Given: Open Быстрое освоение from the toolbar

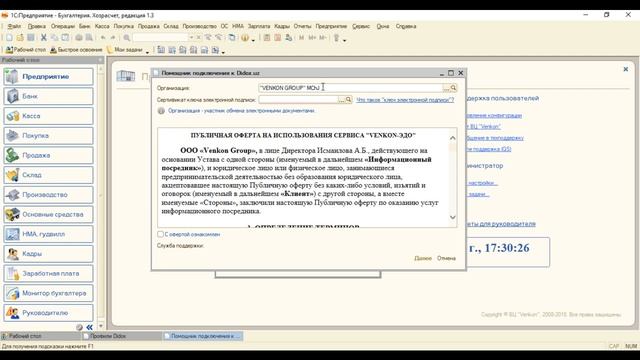Looking at the screenshot, I should (76, 50).
